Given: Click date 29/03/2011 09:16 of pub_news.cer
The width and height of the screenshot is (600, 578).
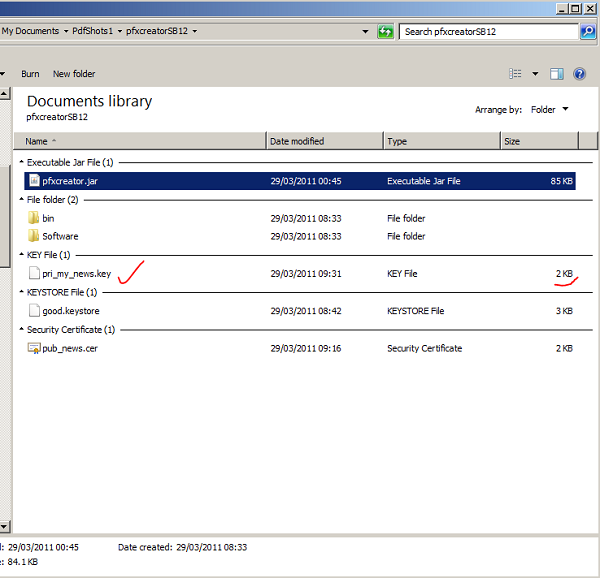Looking at the screenshot, I should pos(306,348).
